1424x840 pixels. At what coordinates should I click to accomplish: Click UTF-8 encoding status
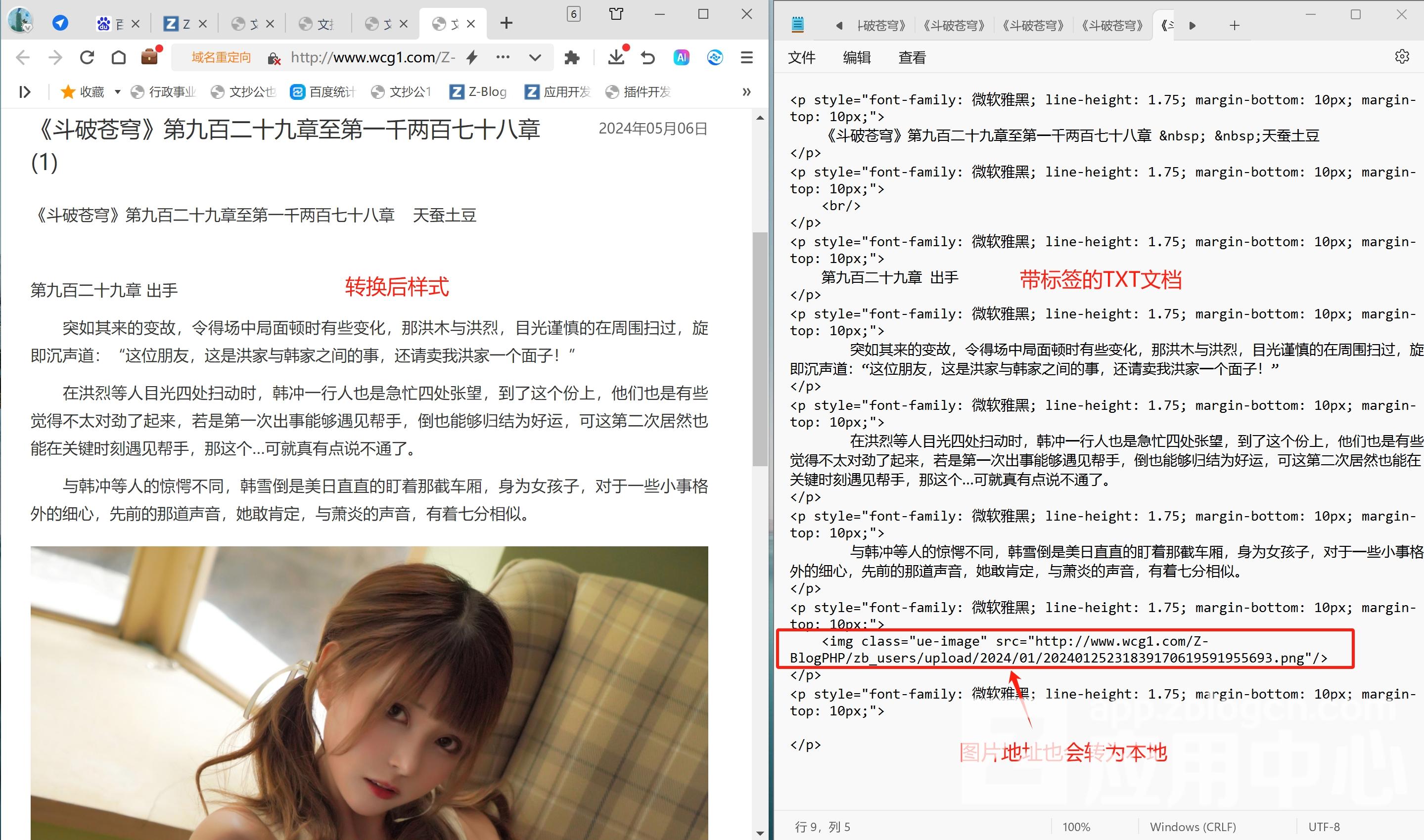1324,827
